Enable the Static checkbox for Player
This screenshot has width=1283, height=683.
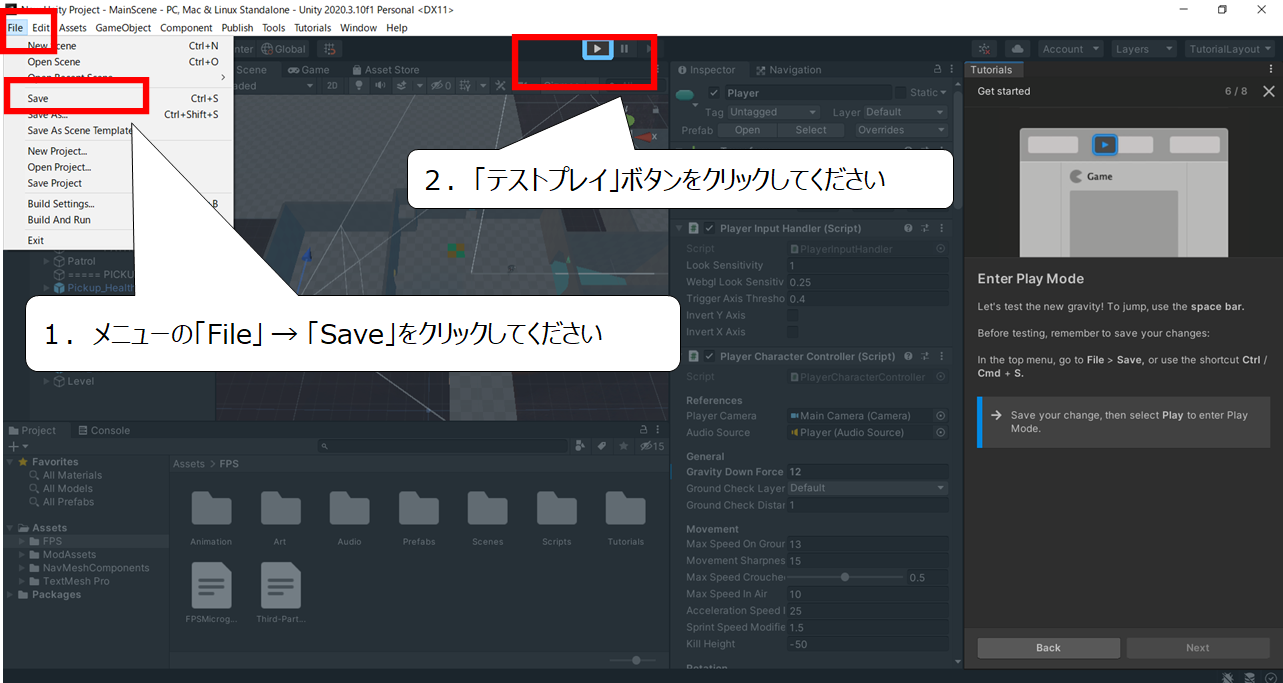[899, 93]
